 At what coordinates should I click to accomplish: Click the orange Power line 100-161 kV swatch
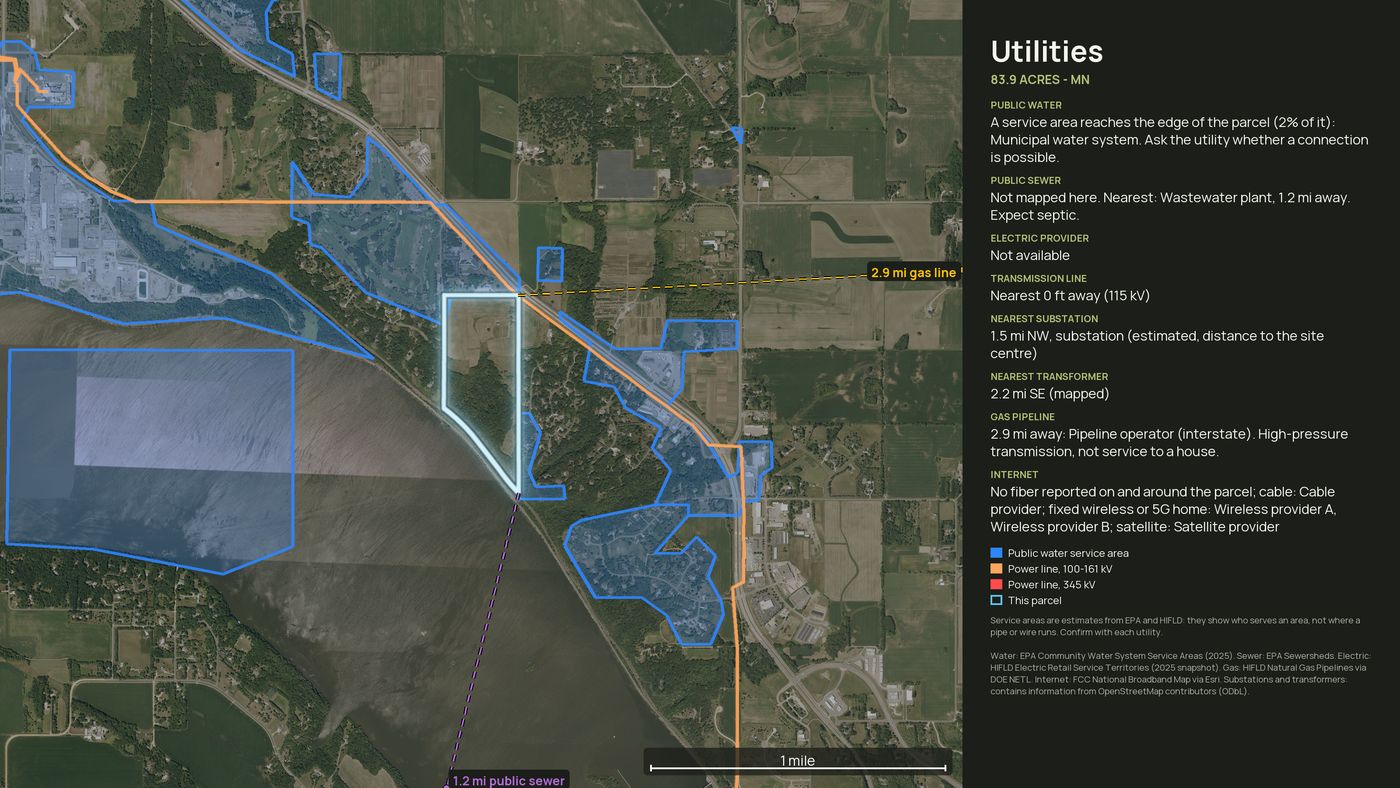[x=996, y=569]
